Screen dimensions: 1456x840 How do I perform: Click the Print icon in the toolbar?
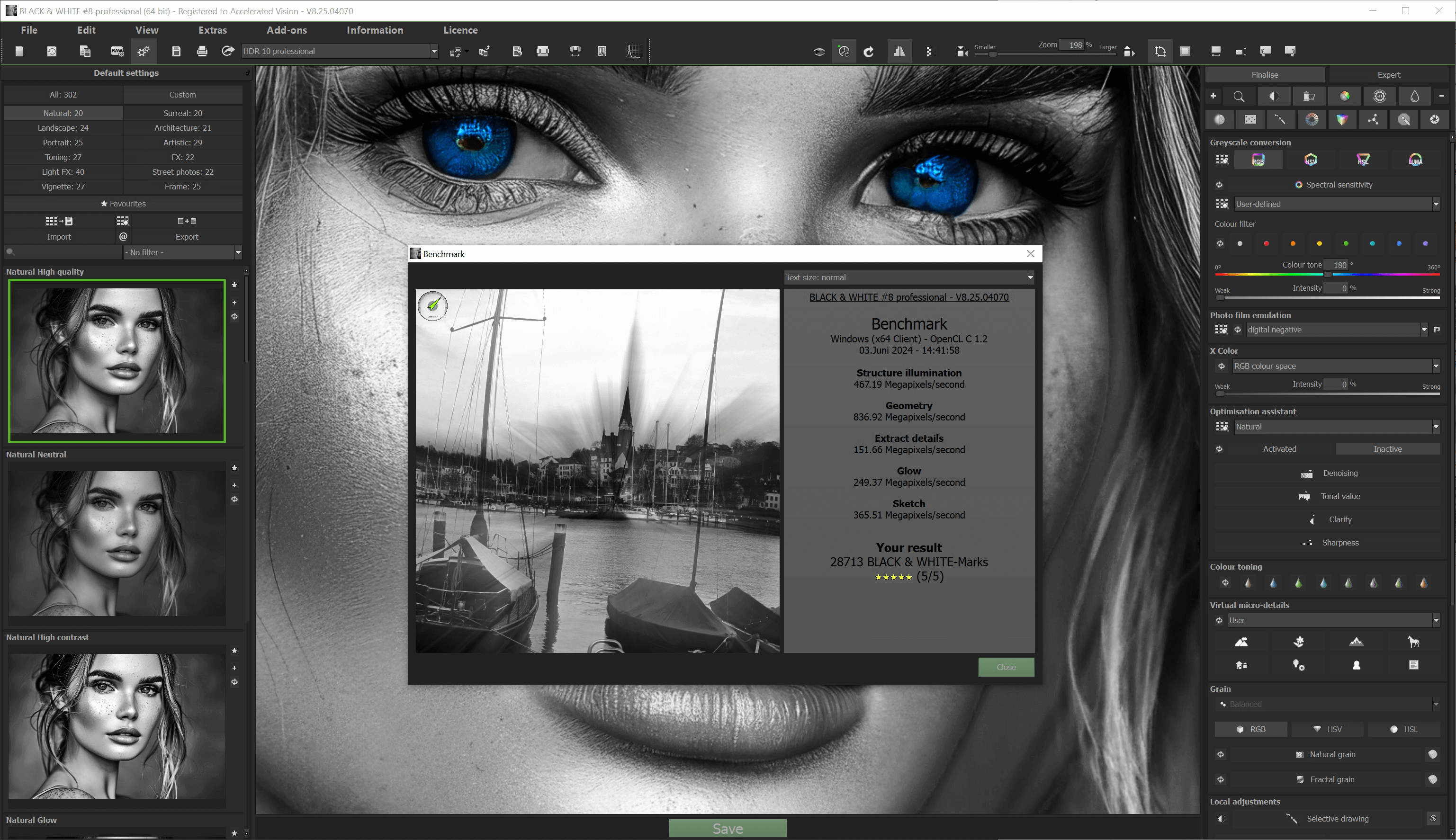point(202,51)
